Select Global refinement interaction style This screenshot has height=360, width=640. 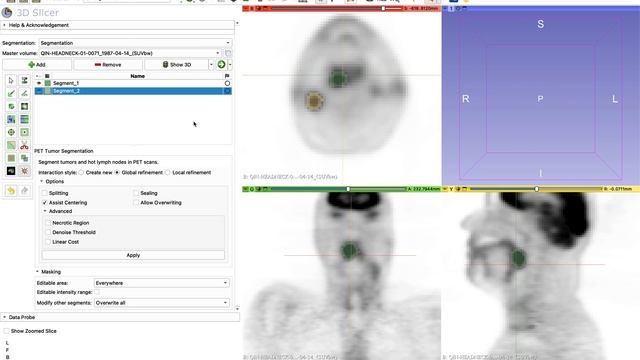(x=117, y=173)
